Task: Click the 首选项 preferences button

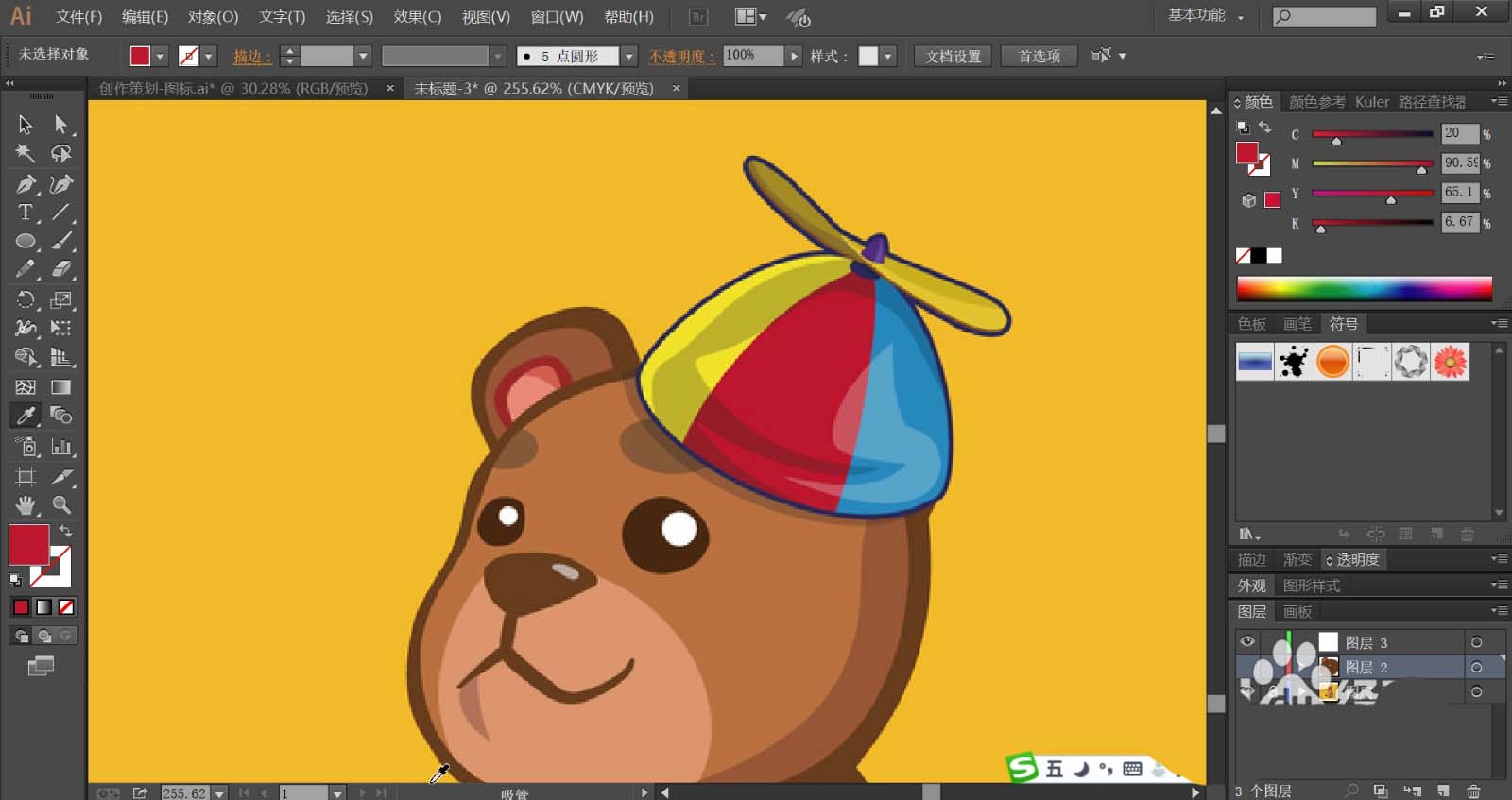Action: [x=1039, y=57]
